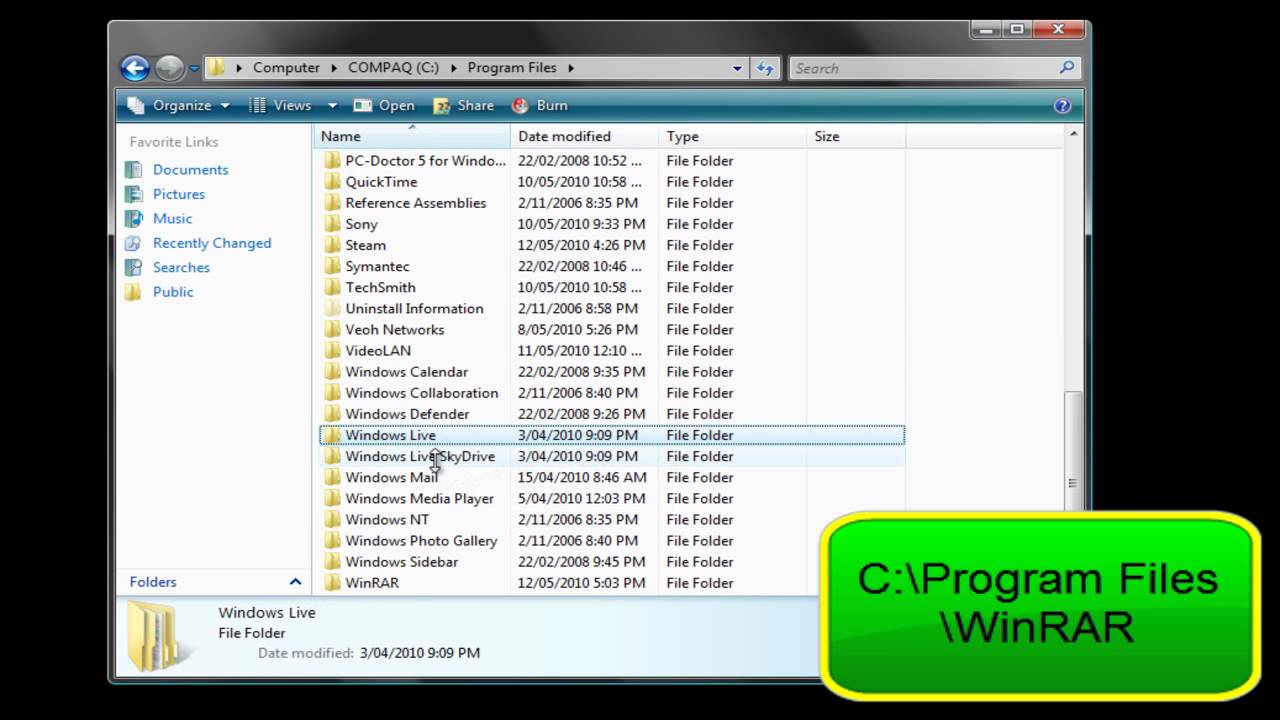Screen dimensions: 1280x720
Task: Select the Steam folder icon
Action: pyautogui.click(x=332, y=245)
